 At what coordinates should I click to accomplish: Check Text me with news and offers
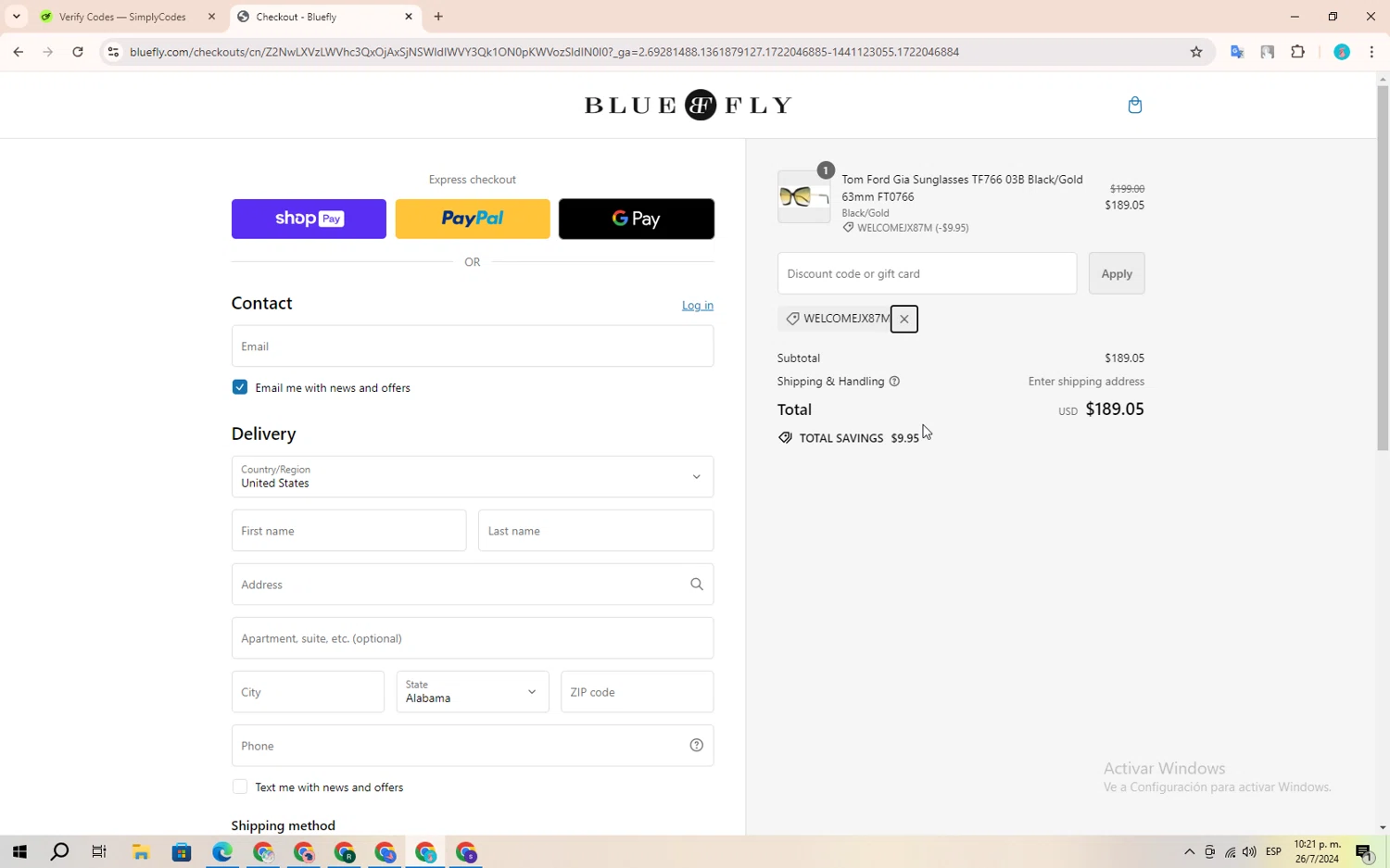pos(240,787)
